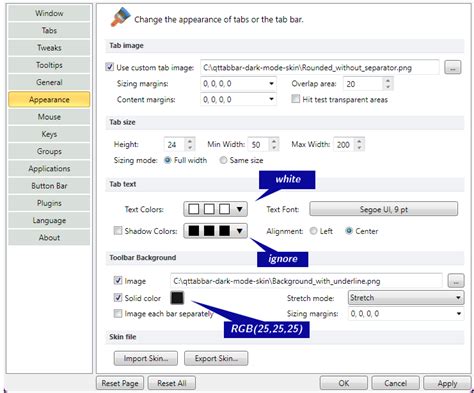The height and width of the screenshot is (393, 474).
Task: Open the Keys settings category
Action: 49,134
